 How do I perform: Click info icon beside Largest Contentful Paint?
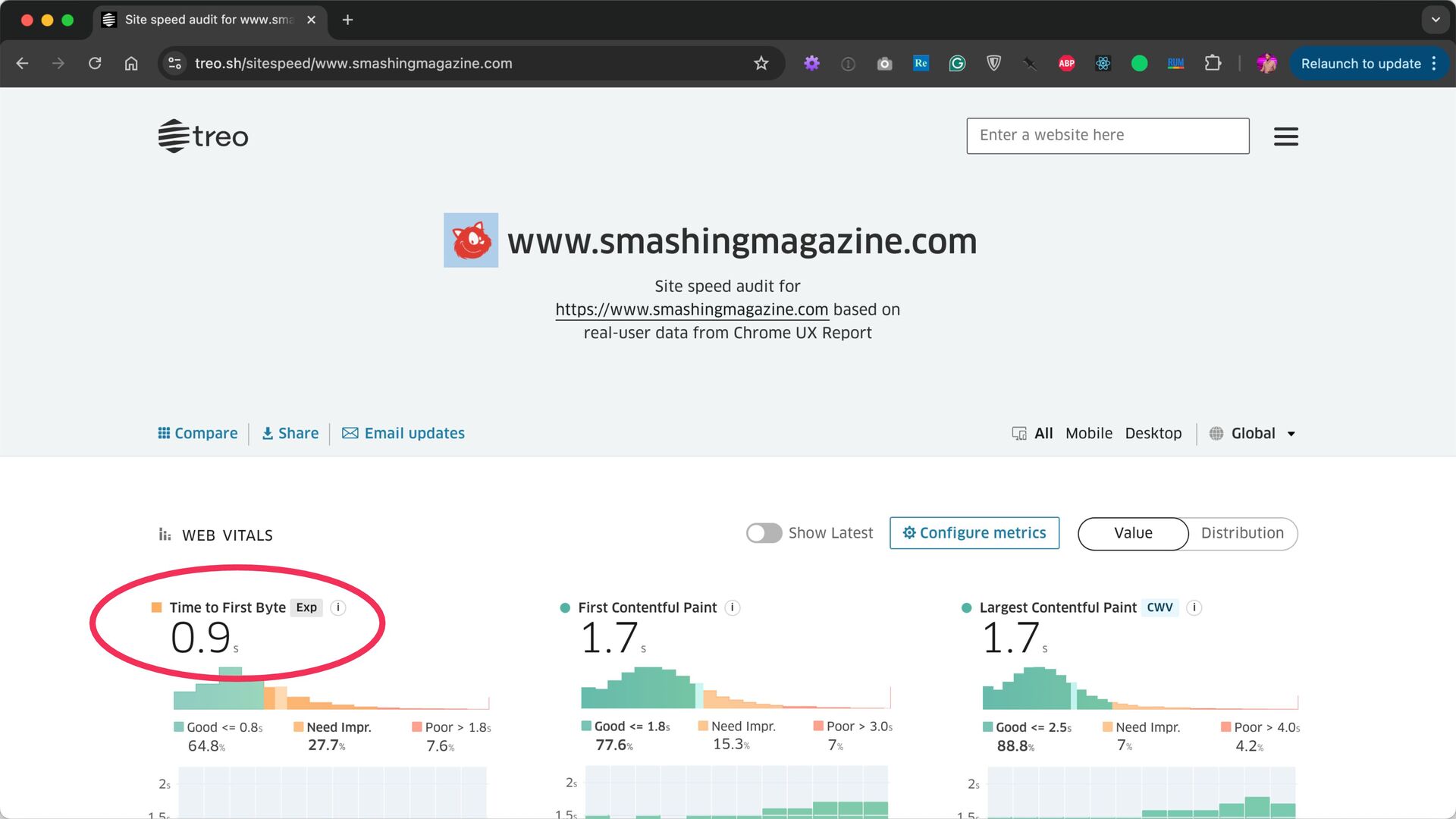[1194, 607]
